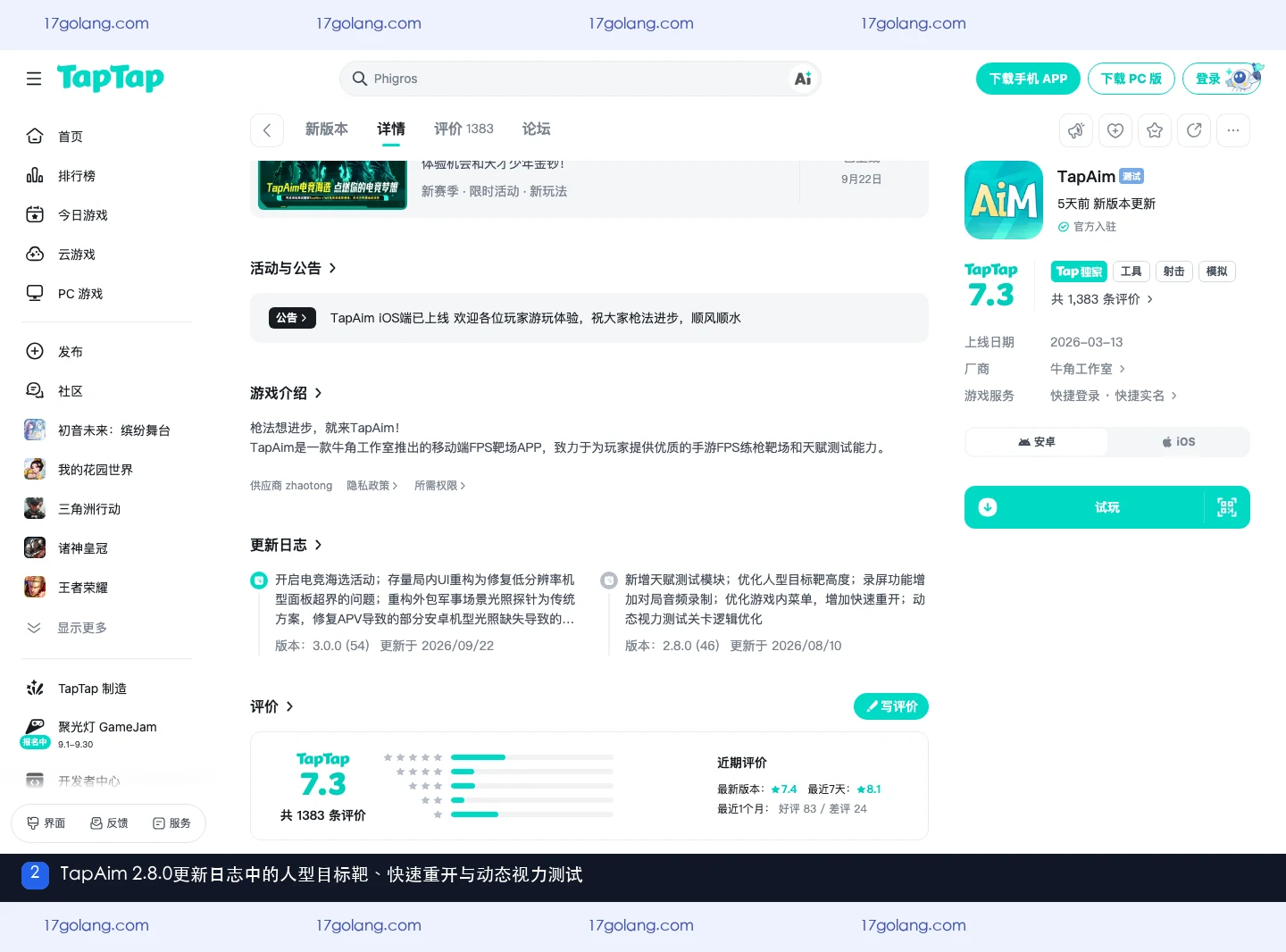
Task: Click the Phigros search input field
Action: pyautogui.click(x=580, y=79)
